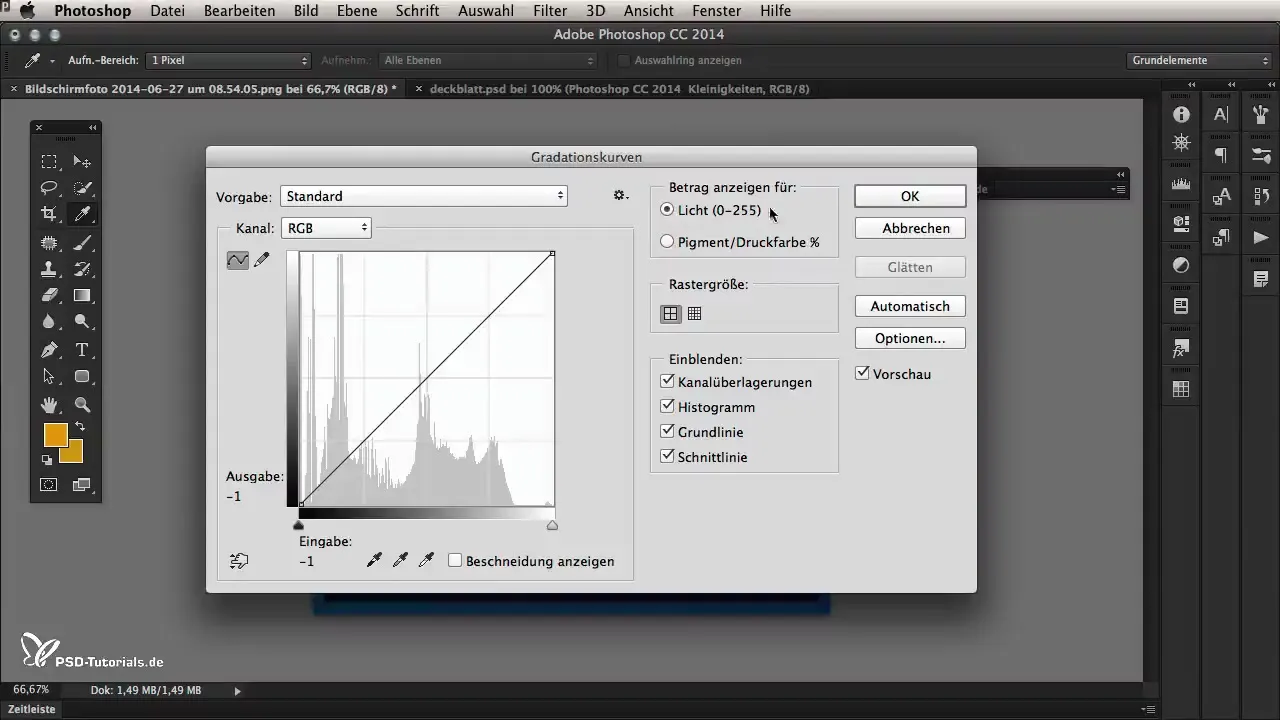Pick the gray point eyedropper
This screenshot has width=1280, height=720.
coord(400,561)
